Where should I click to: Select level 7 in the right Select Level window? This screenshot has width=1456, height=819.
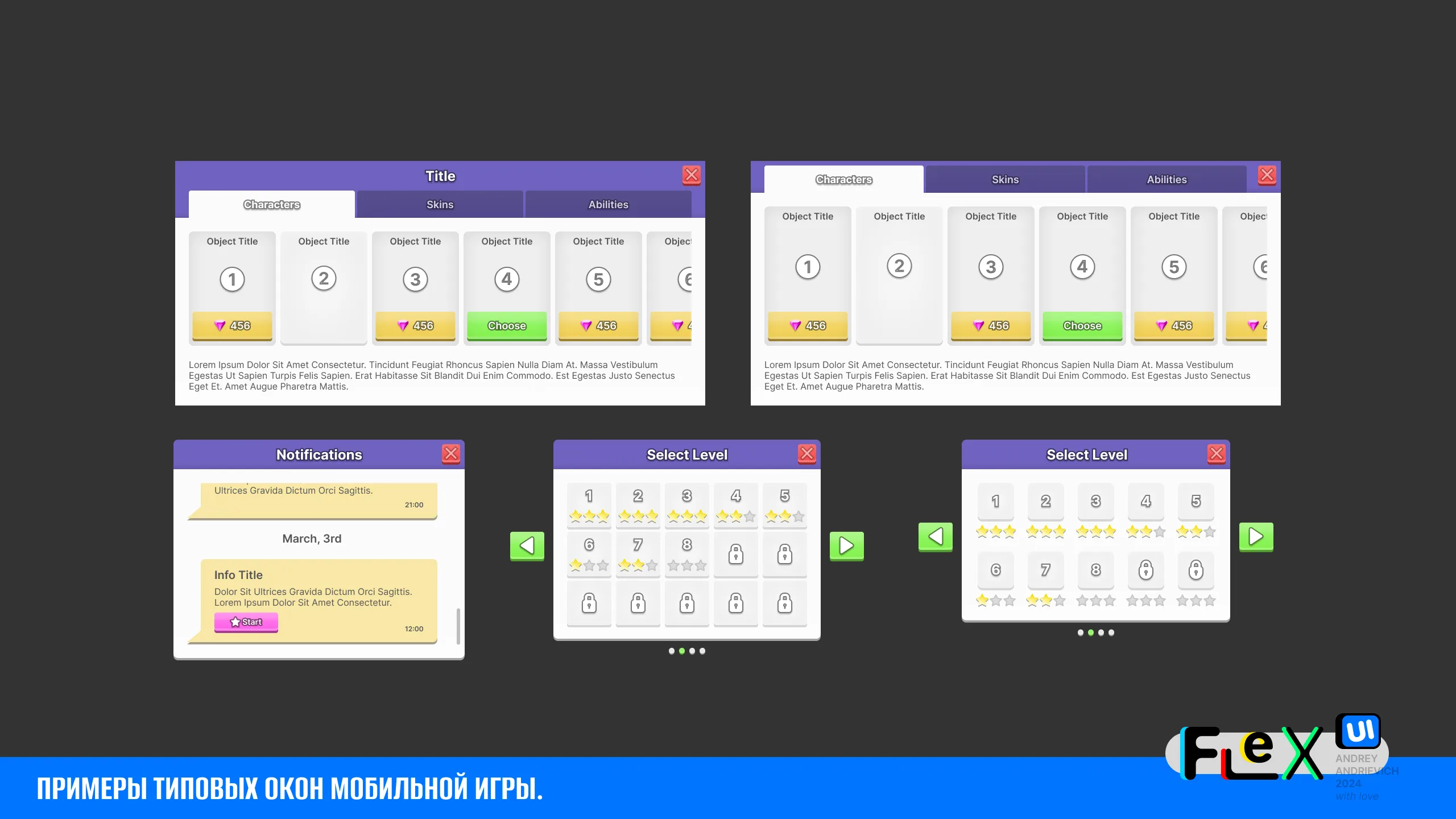coord(1045,570)
